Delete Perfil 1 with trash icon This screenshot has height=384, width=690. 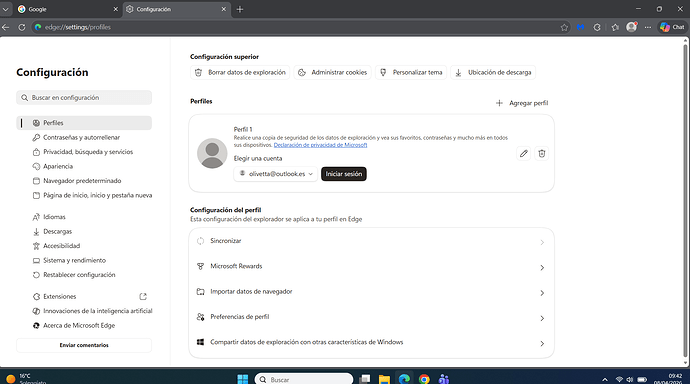(x=542, y=154)
